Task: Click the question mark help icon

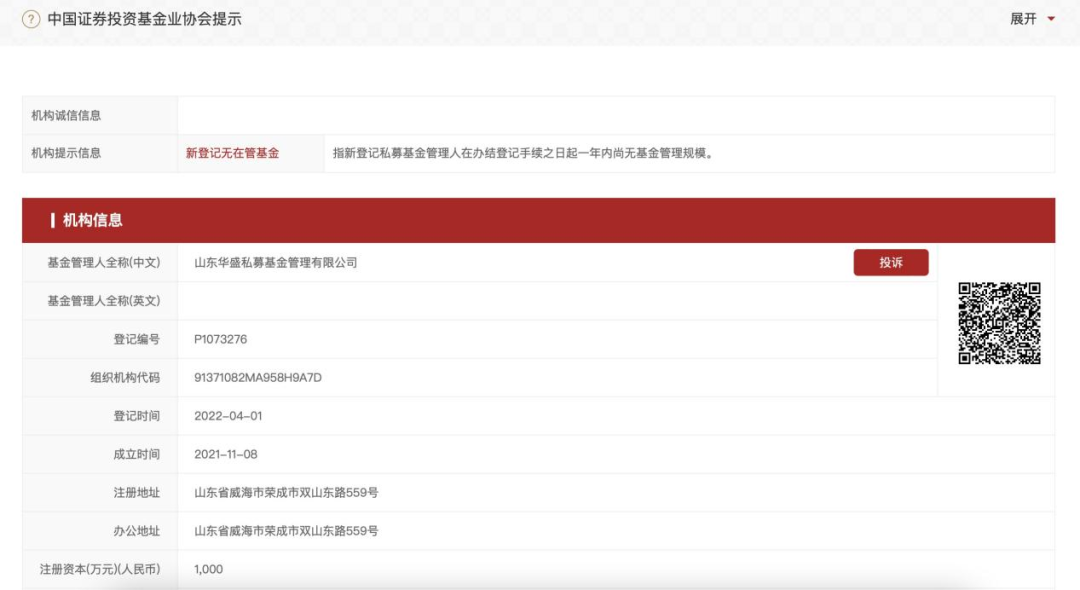Action: 30,19
